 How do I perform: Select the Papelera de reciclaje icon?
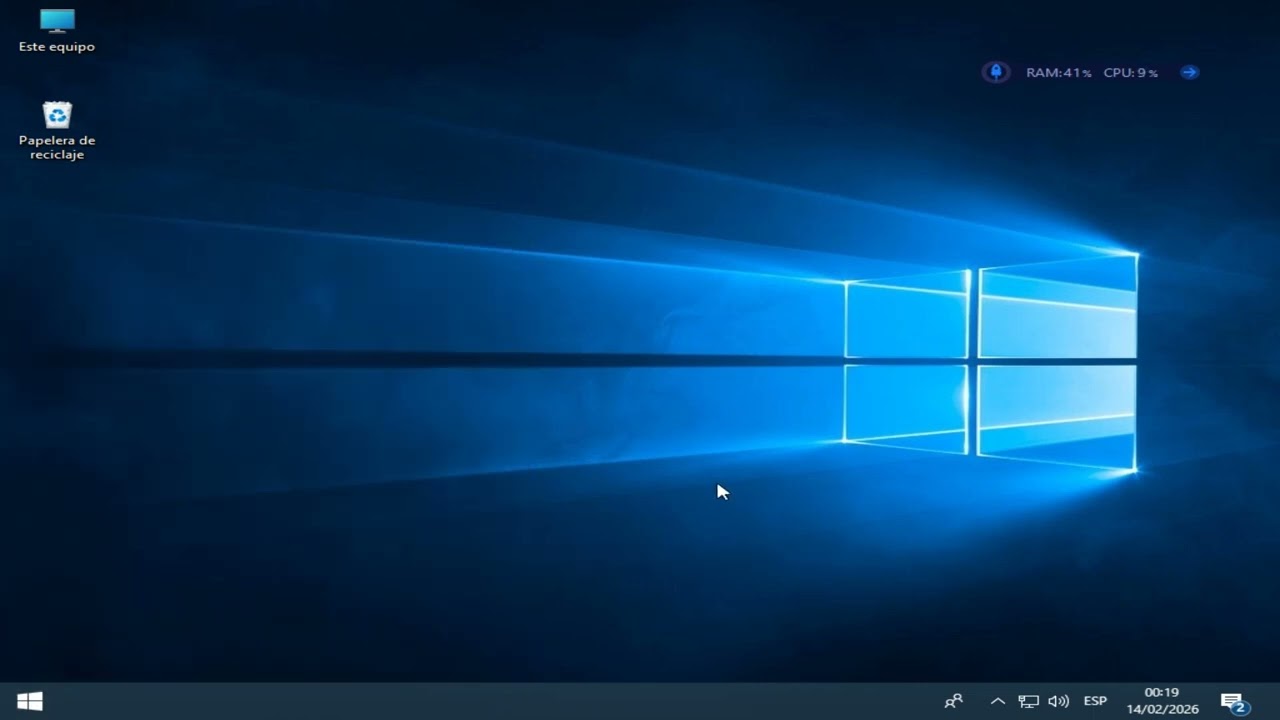57,130
